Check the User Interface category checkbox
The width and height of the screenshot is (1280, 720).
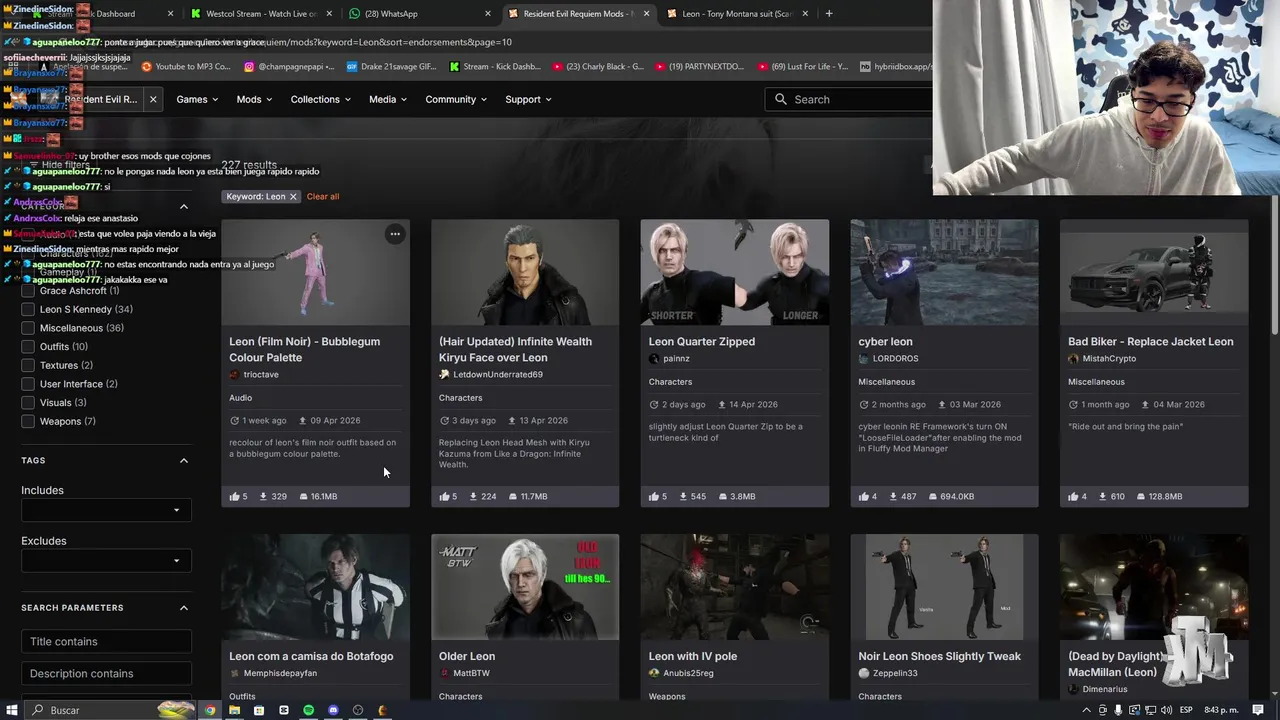(28, 384)
